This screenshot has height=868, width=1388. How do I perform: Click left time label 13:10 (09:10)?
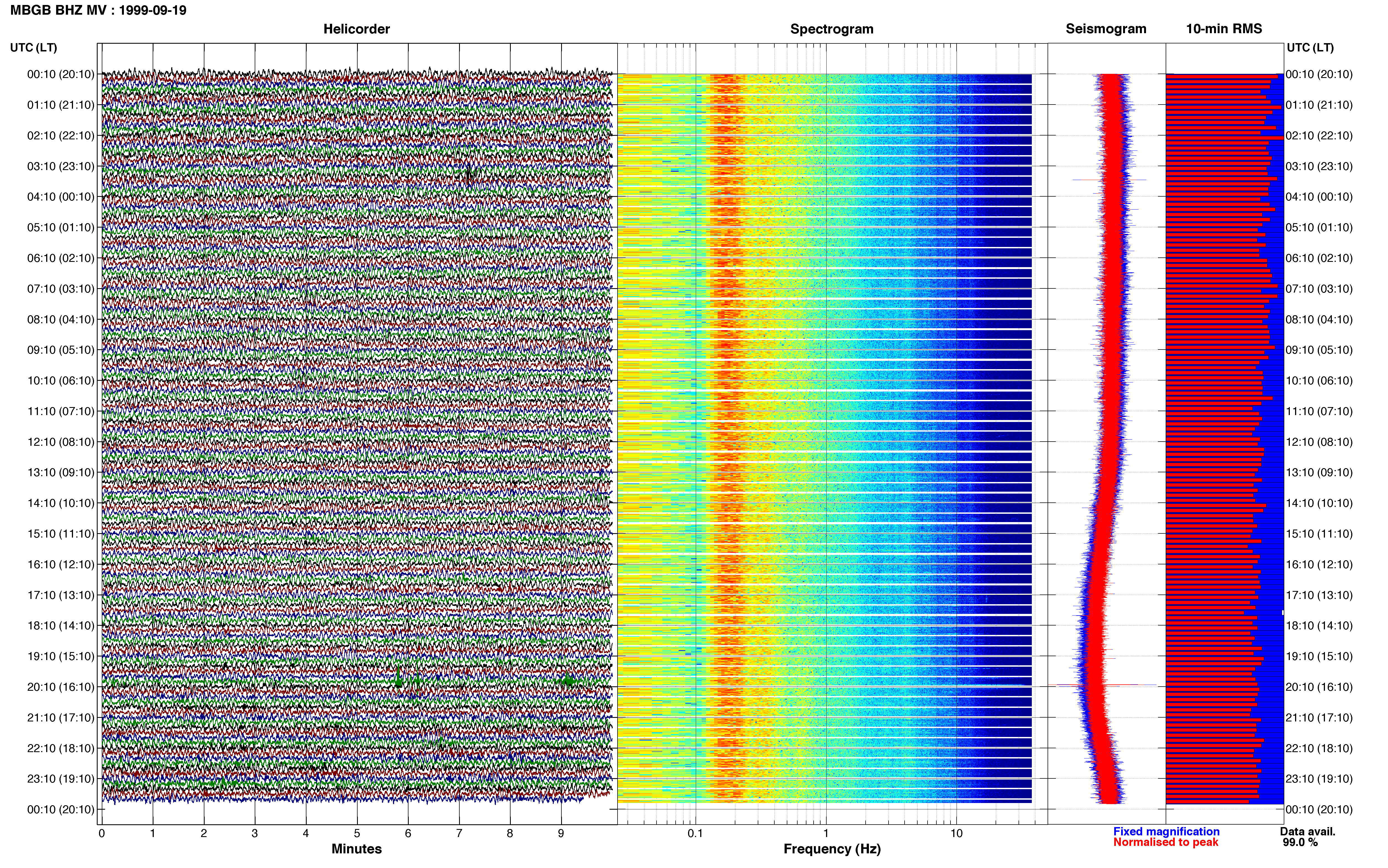(x=61, y=473)
